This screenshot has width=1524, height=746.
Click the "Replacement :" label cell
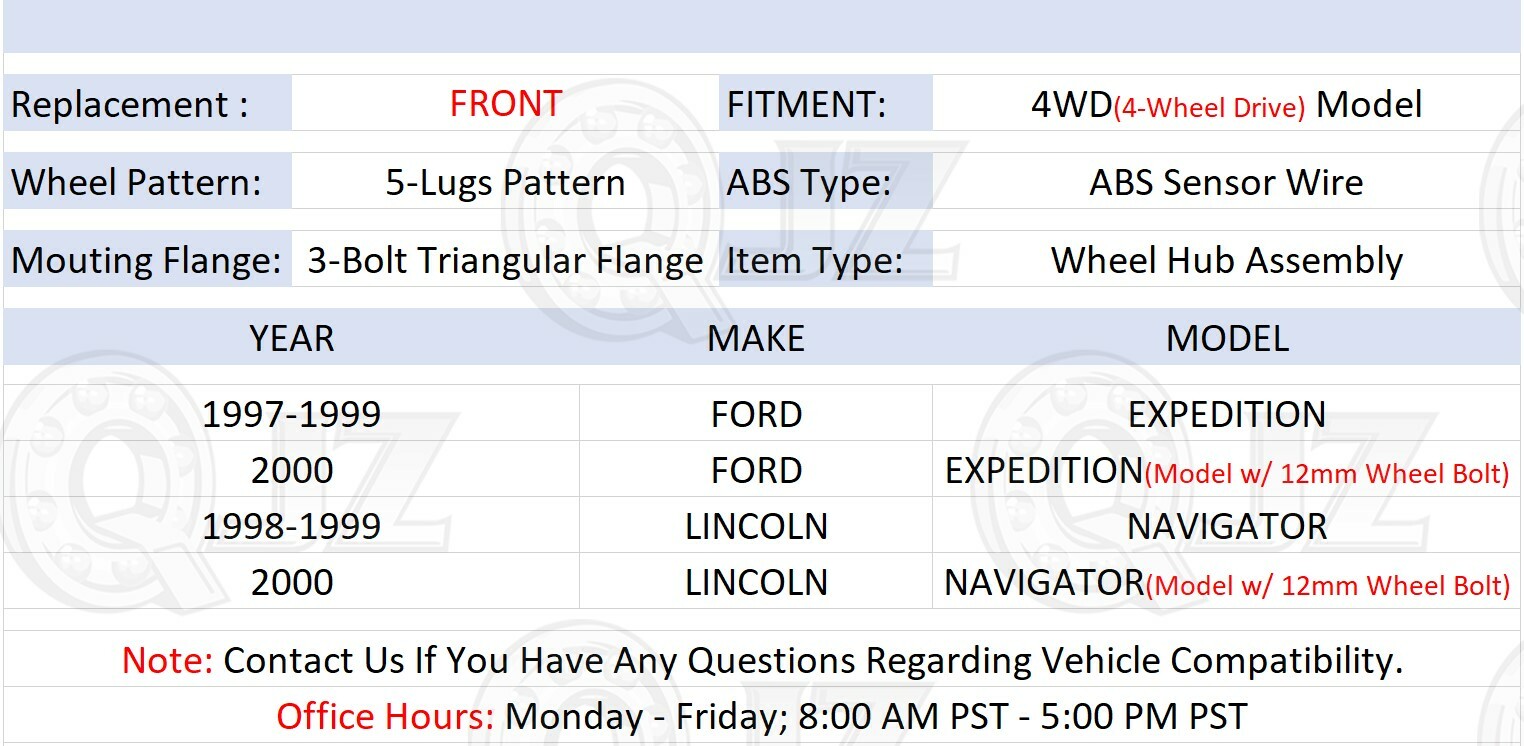click(130, 105)
